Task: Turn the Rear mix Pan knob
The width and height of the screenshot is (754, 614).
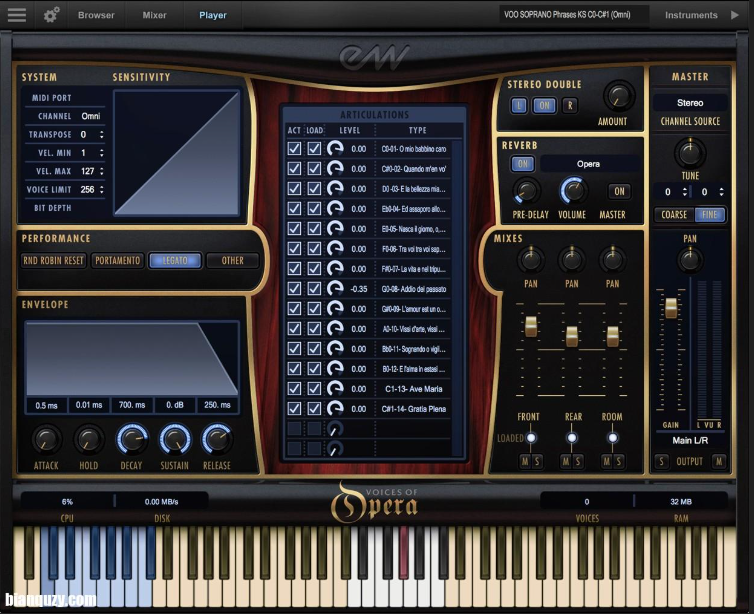Action: [x=572, y=260]
